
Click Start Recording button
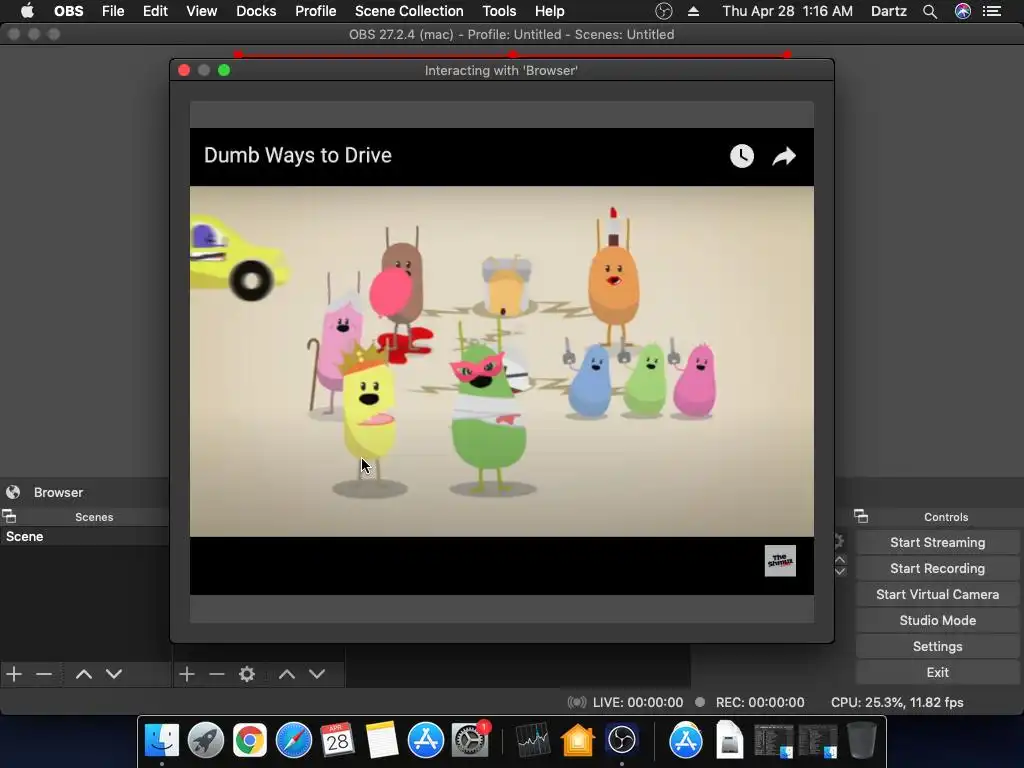[937, 569]
